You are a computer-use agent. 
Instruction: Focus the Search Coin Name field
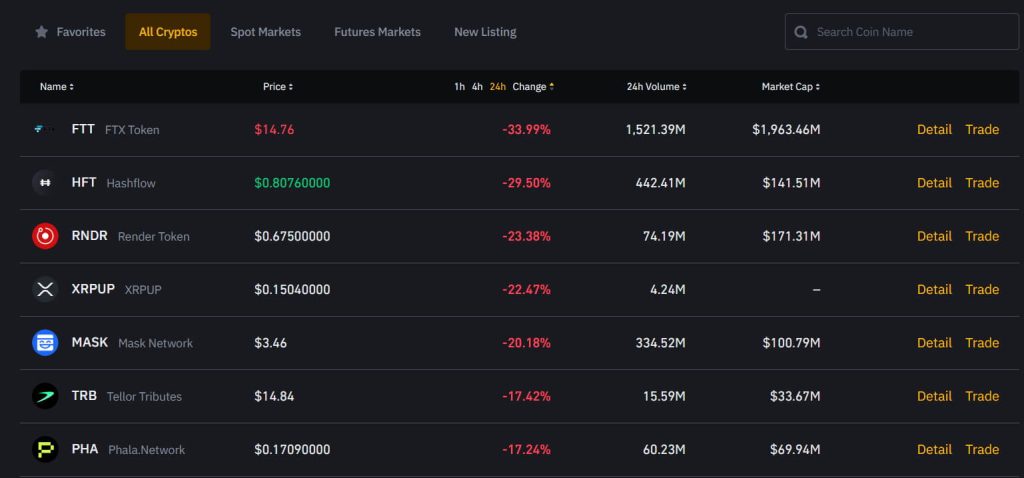click(902, 32)
